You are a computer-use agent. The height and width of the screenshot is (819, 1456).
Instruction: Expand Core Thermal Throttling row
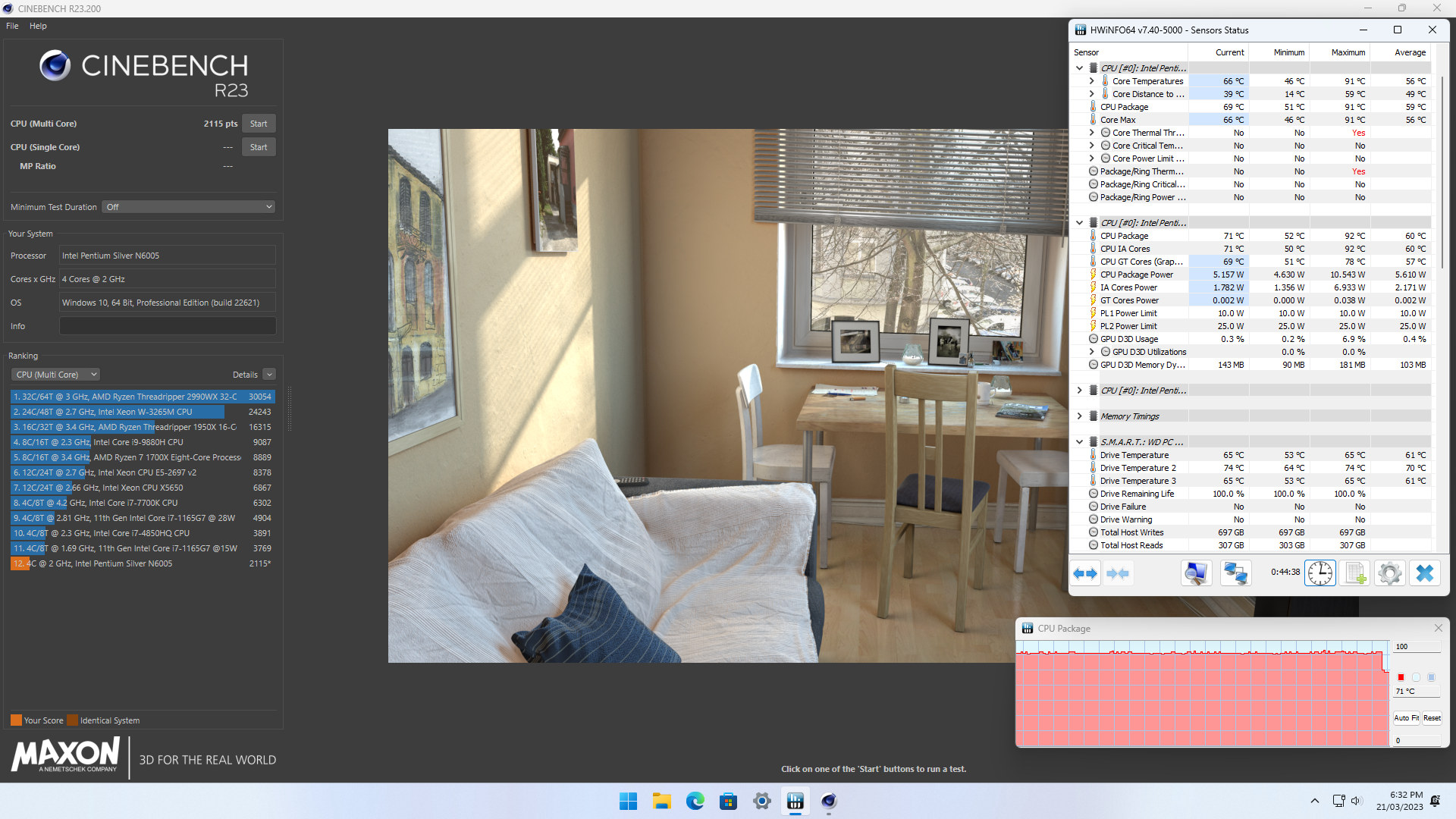[1091, 133]
